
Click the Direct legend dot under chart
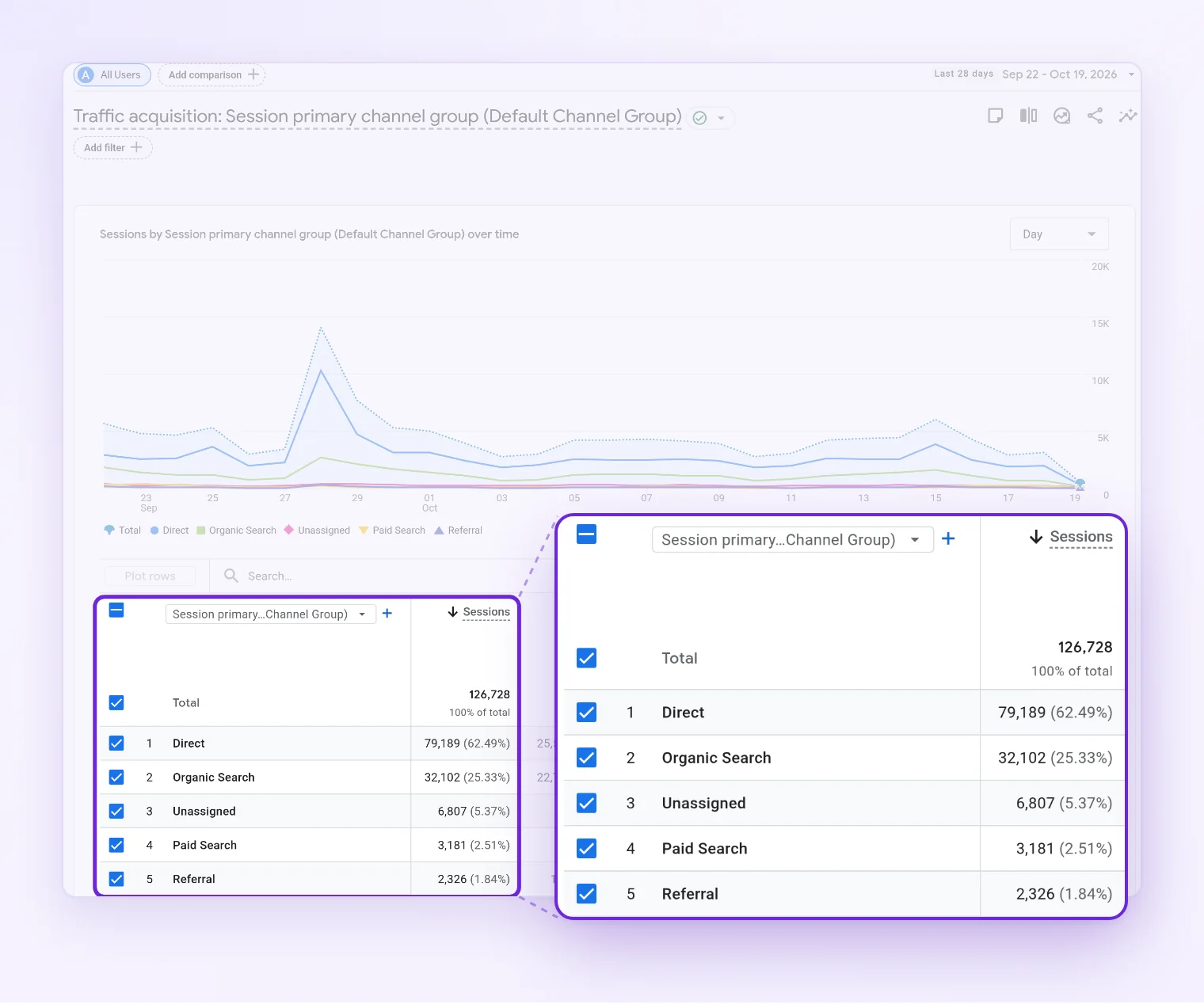pos(154,531)
